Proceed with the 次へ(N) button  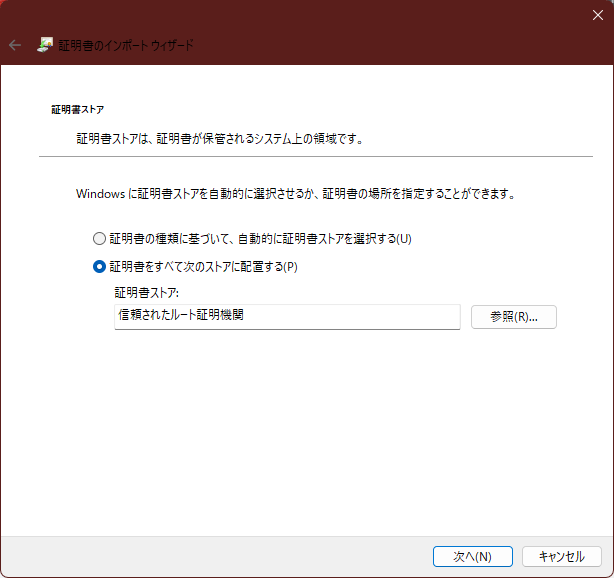pos(473,556)
